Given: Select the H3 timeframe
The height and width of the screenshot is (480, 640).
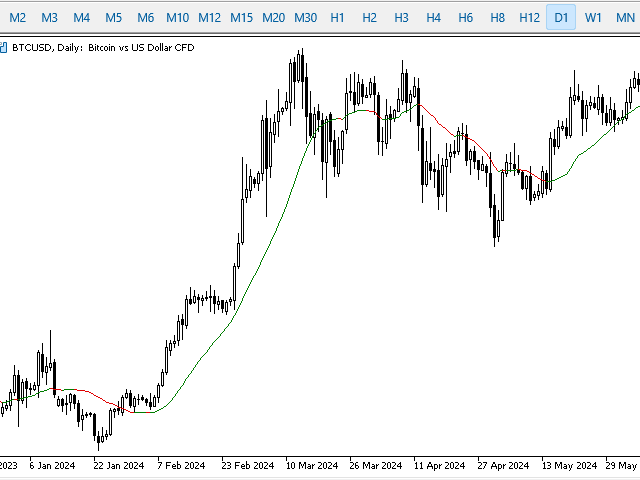Looking at the screenshot, I should pos(401,18).
